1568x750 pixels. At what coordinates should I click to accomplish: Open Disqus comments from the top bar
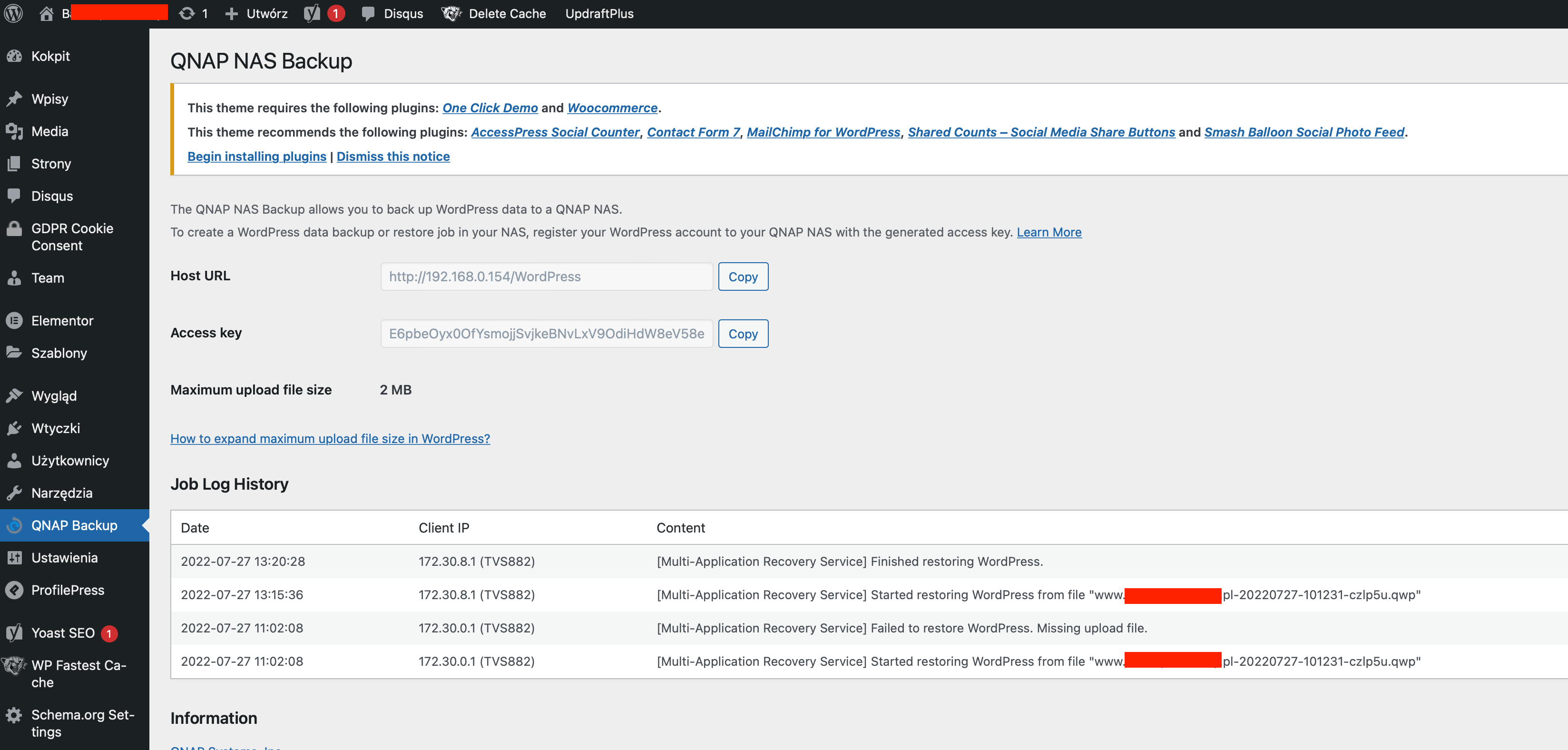coord(392,13)
